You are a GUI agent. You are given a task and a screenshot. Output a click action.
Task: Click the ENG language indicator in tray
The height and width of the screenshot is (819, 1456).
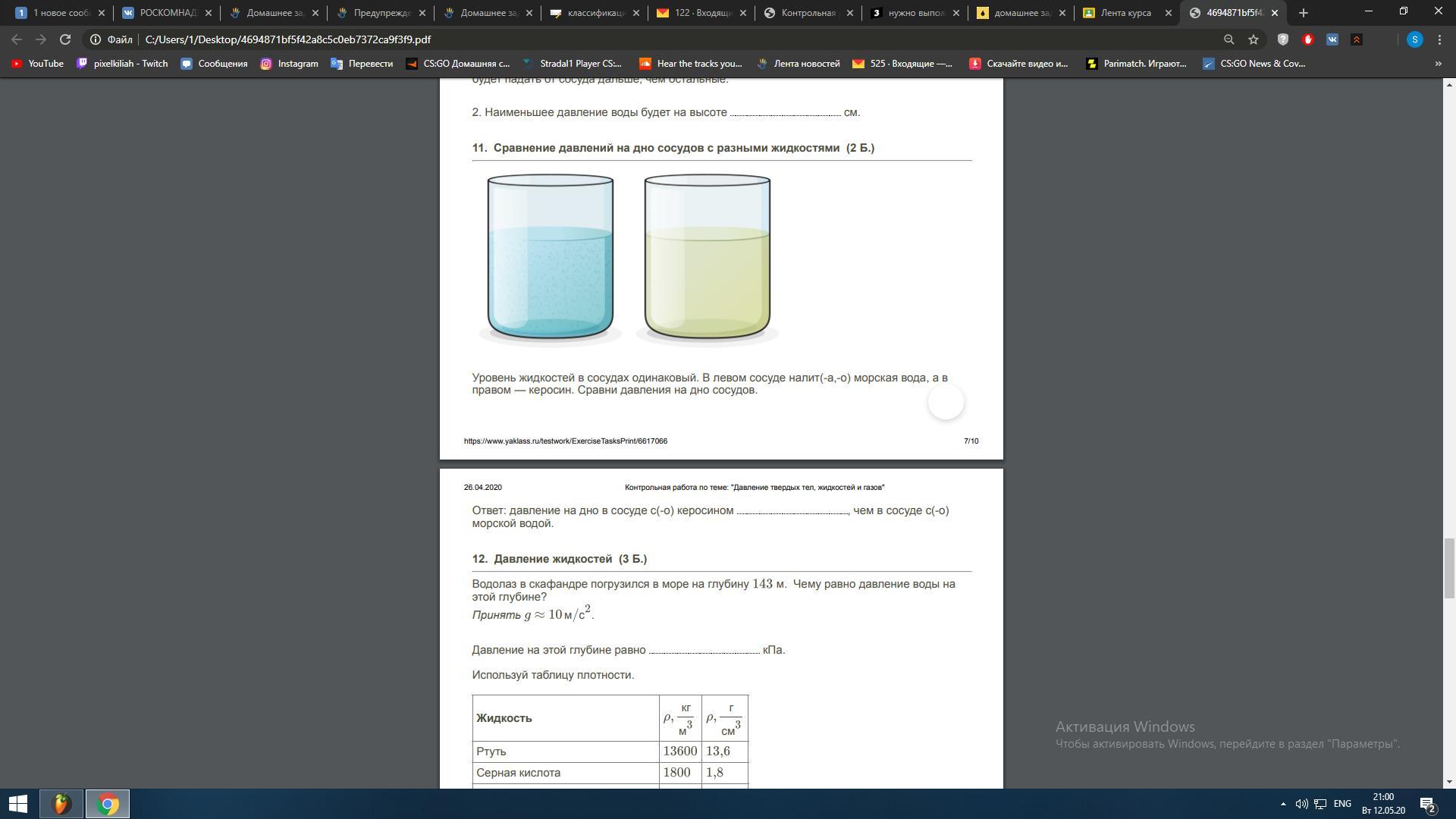[x=1342, y=804]
